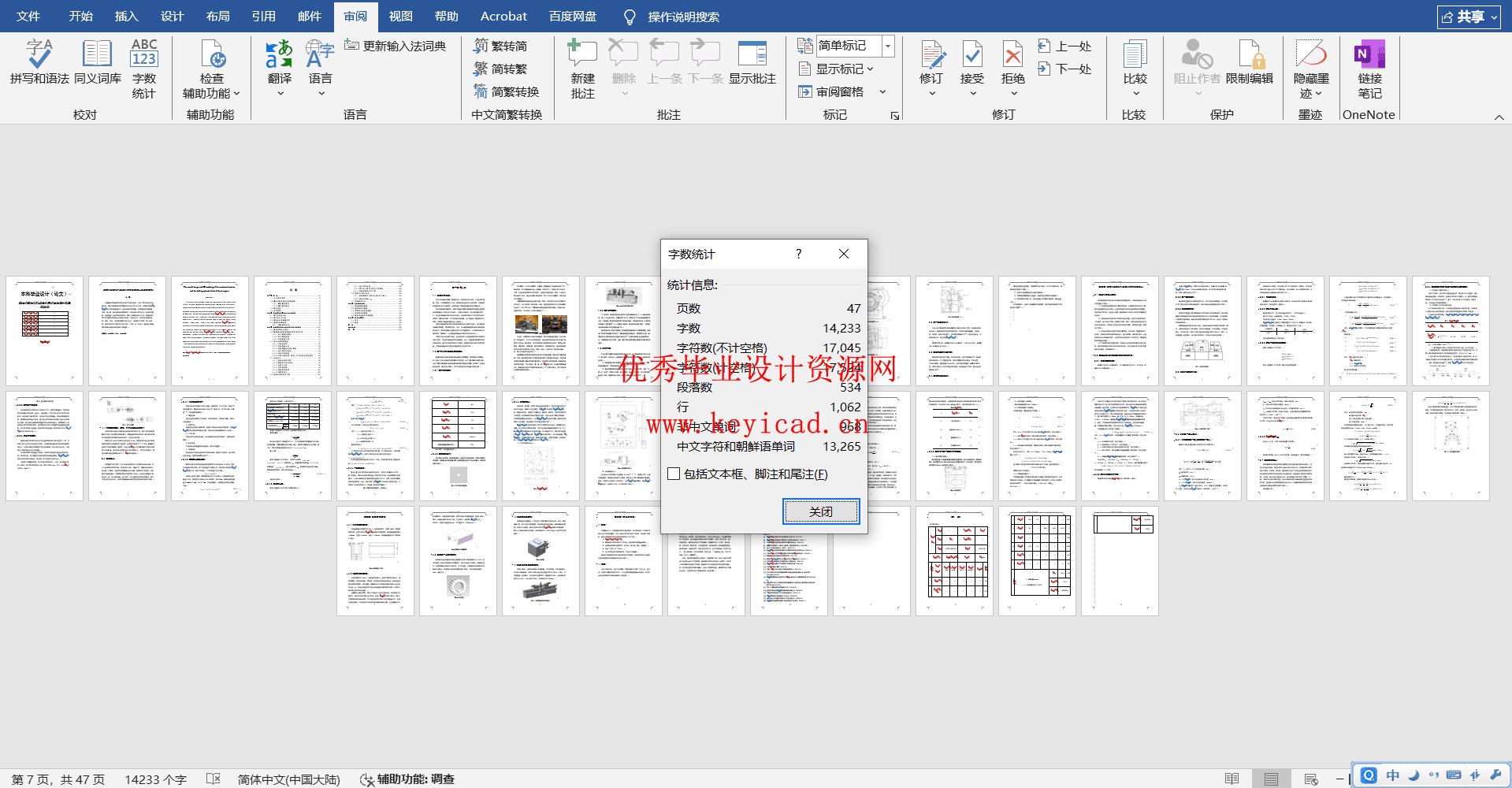The image size is (1512, 788).
Task: Expand the 接受 dropdown arrow
Action: (972, 94)
